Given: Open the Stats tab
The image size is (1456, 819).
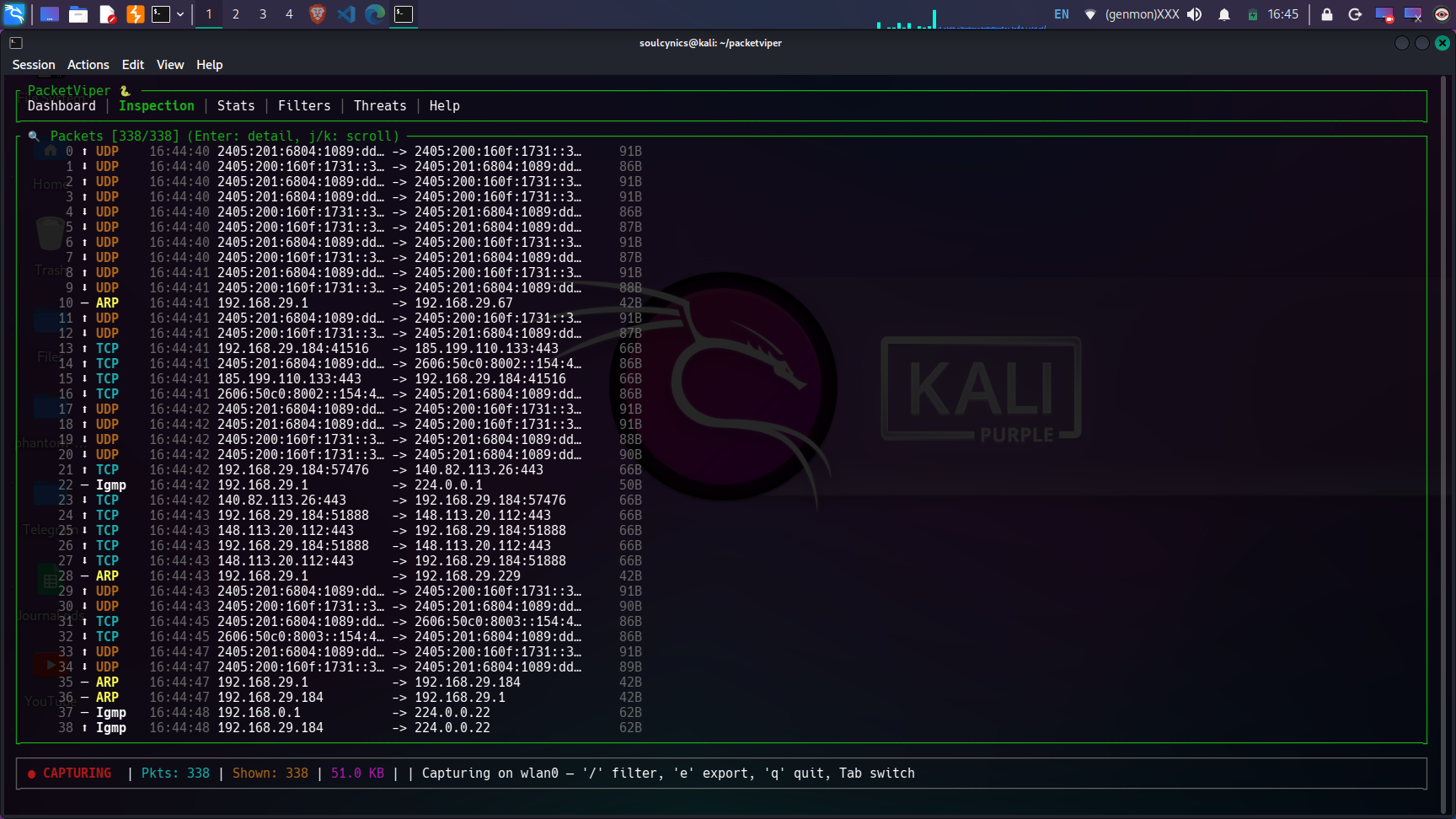Looking at the screenshot, I should point(236,106).
